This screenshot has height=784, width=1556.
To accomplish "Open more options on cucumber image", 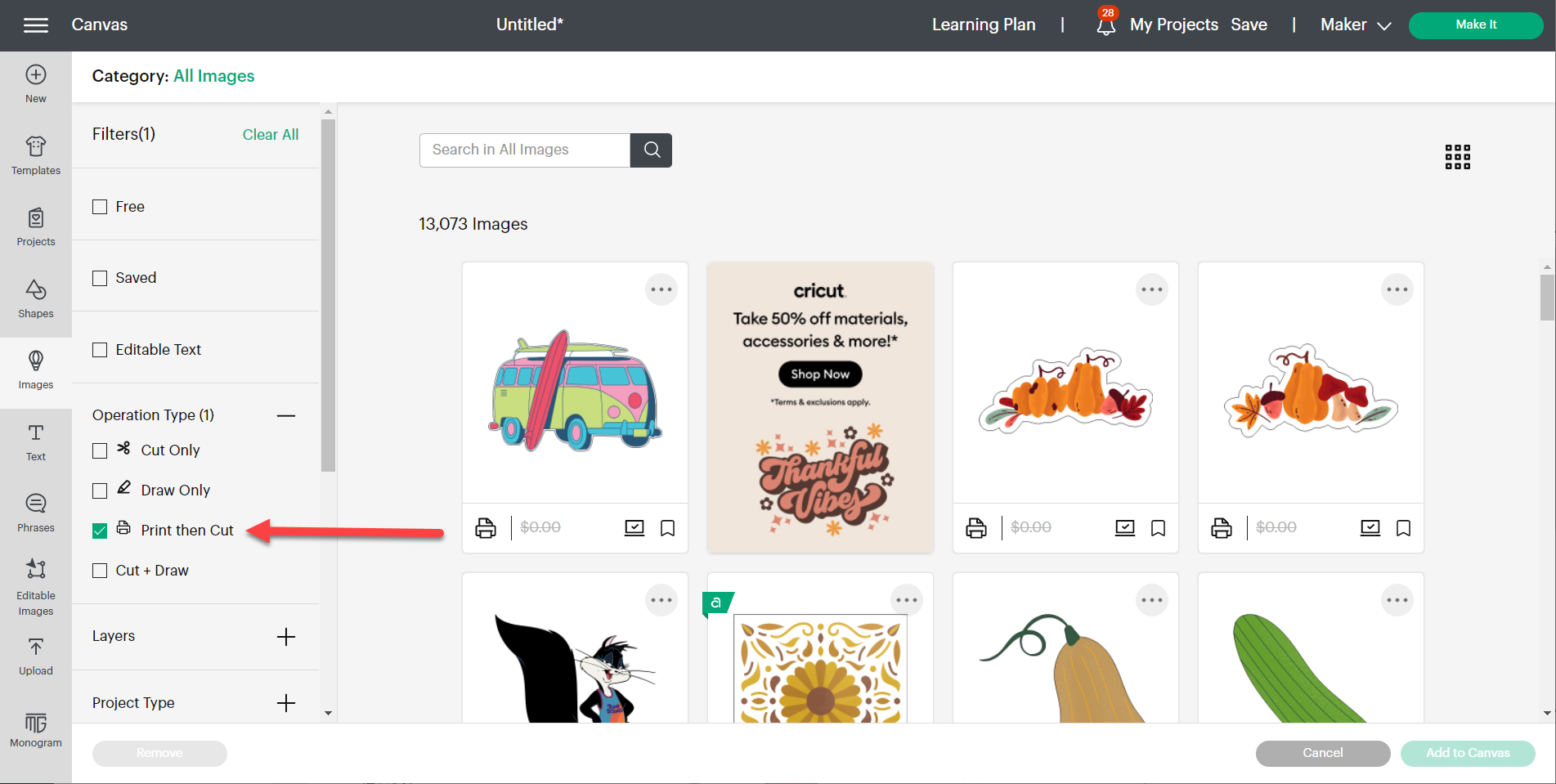I will (x=1397, y=600).
